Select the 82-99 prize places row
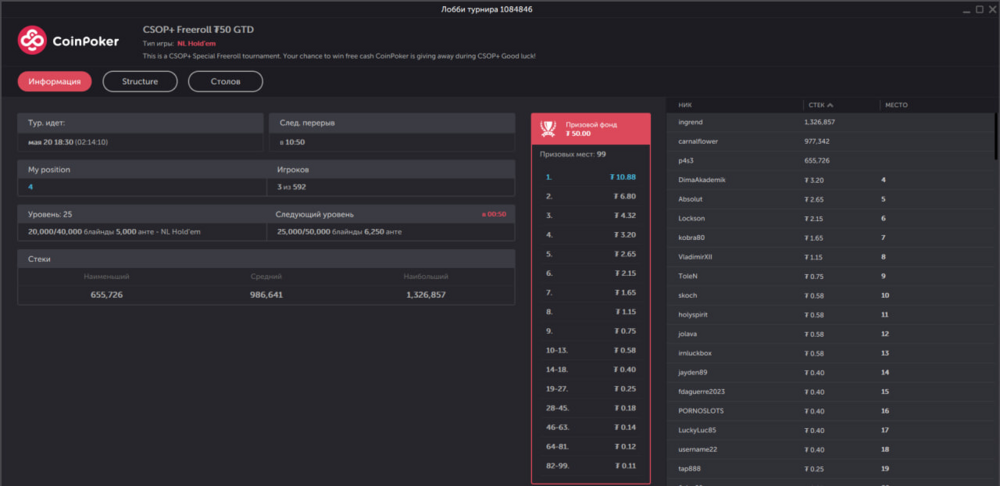 pos(590,466)
